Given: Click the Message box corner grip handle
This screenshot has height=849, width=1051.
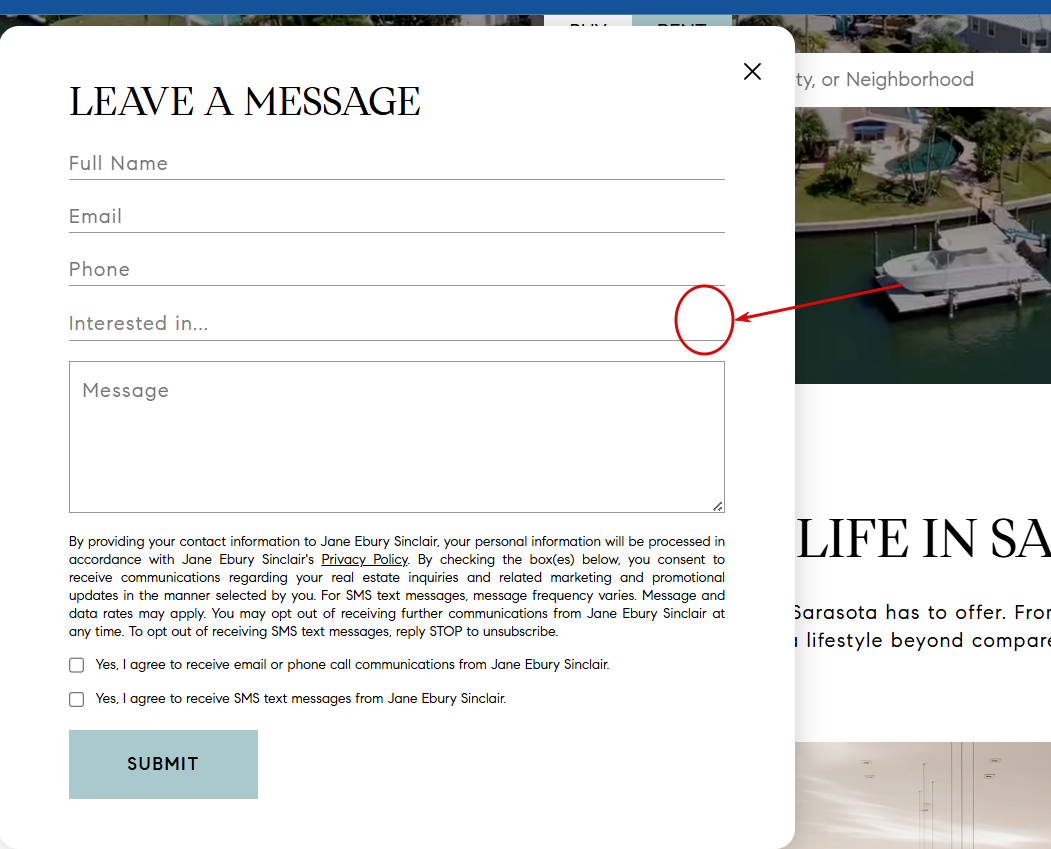Looking at the screenshot, I should [x=717, y=507].
